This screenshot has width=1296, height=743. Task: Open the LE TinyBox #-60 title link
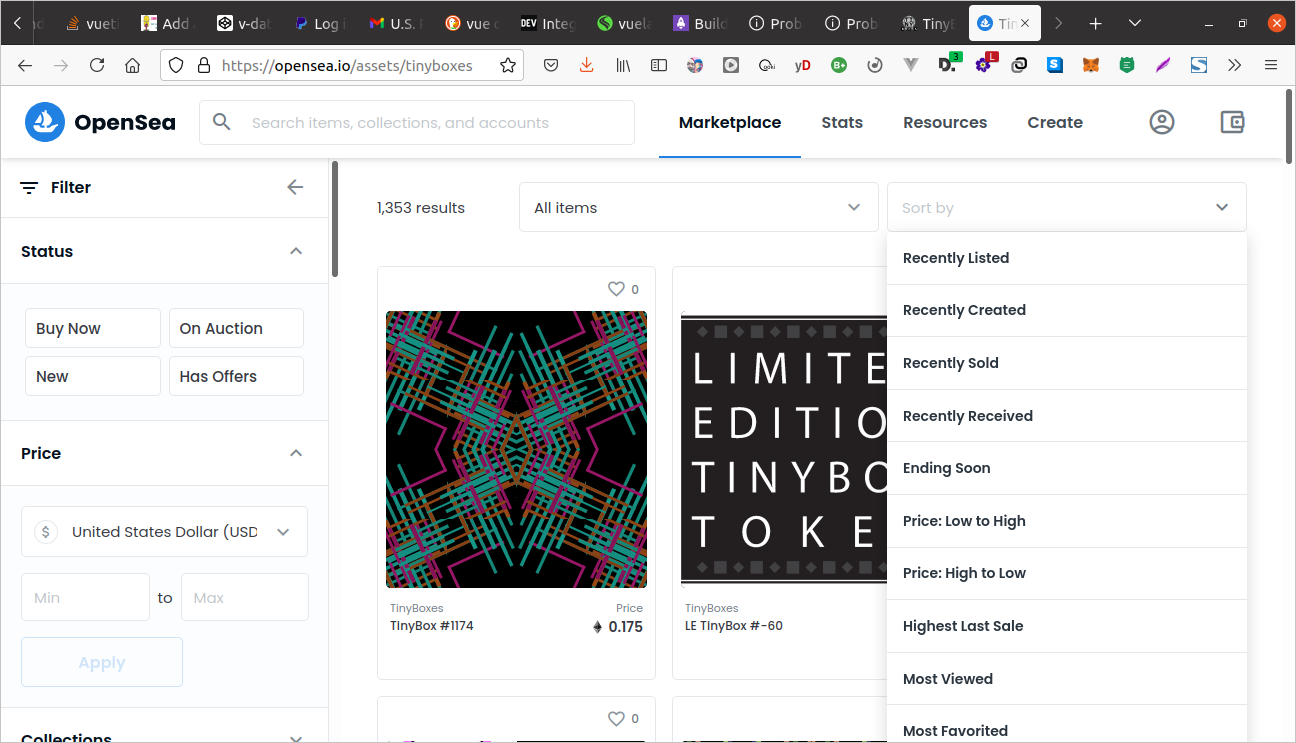coord(734,626)
